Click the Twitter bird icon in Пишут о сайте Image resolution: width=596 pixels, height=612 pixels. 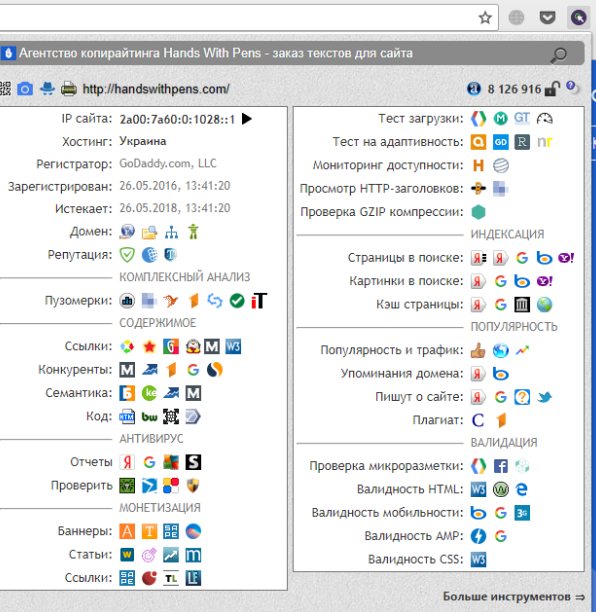pyautogui.click(x=544, y=397)
